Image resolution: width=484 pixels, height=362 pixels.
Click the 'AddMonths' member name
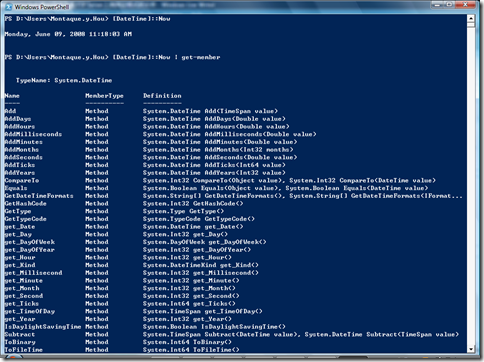pos(22,149)
